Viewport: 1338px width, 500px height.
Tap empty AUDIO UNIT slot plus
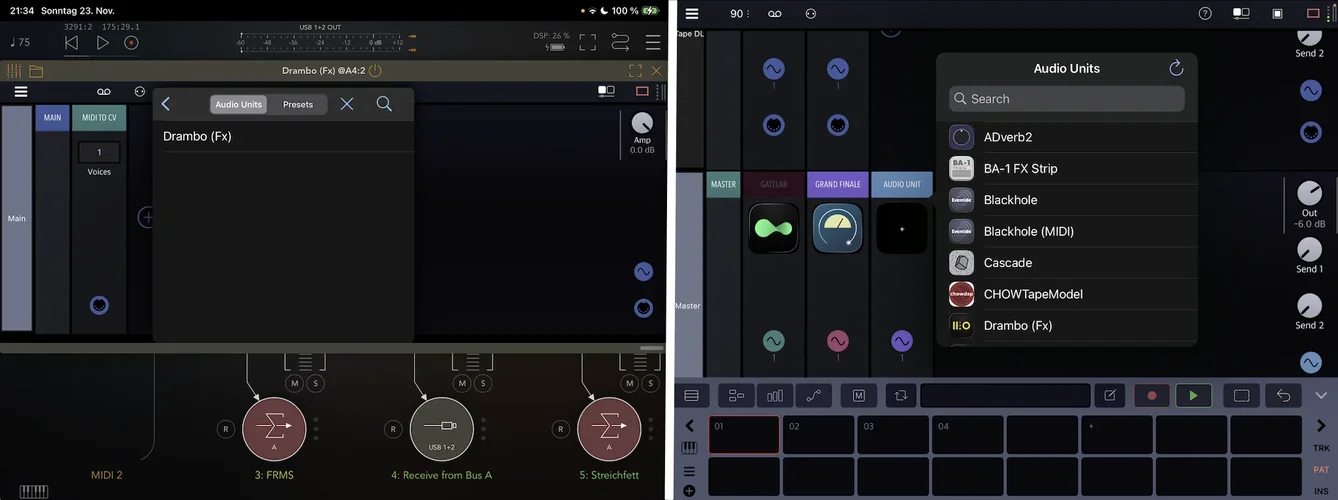pyautogui.click(x=901, y=228)
